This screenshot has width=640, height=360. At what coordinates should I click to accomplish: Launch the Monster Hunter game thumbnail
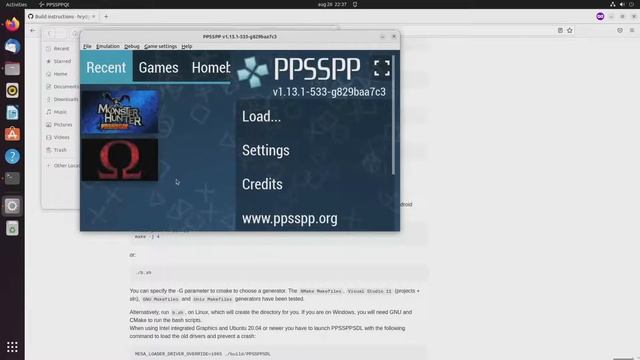120,112
